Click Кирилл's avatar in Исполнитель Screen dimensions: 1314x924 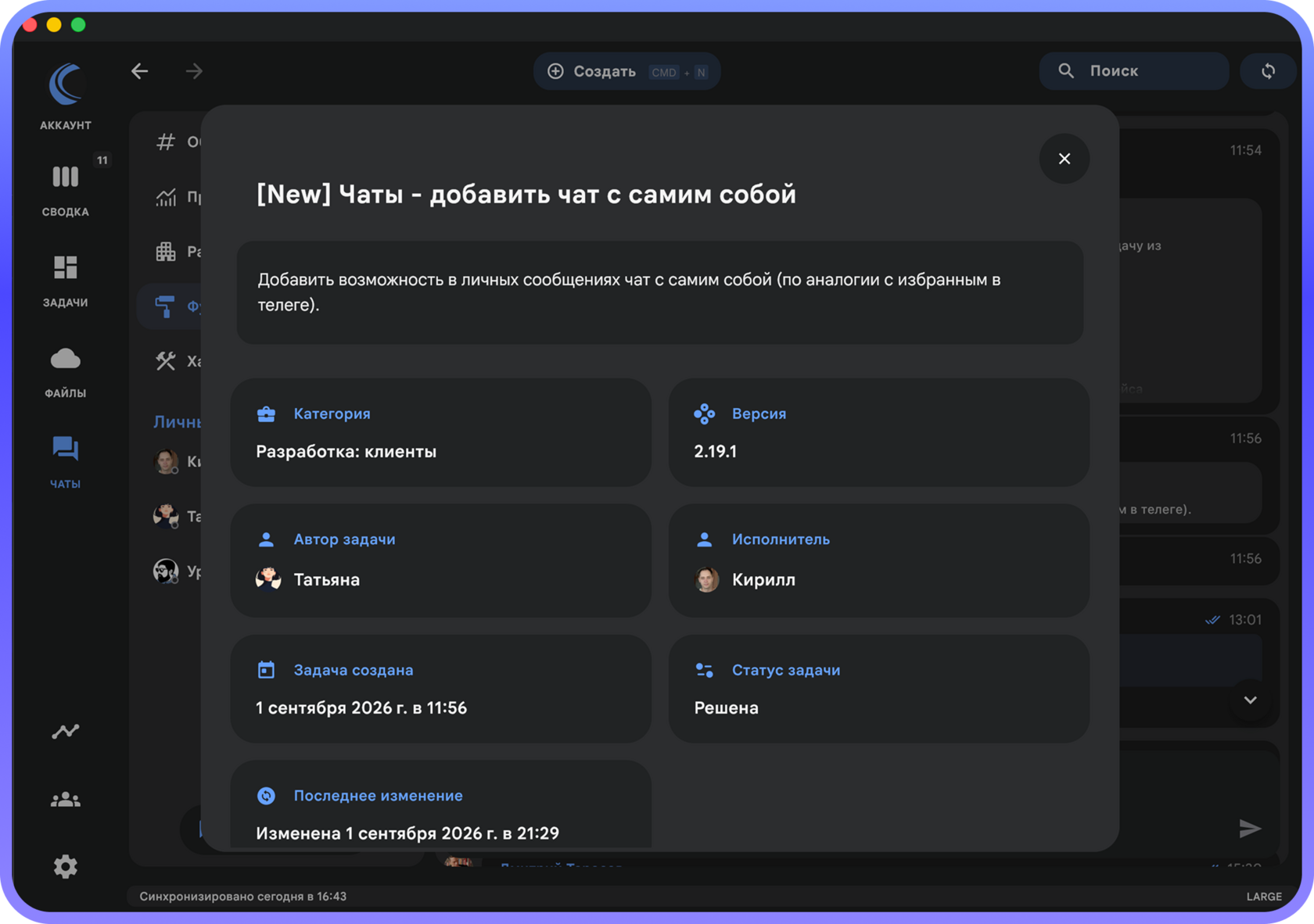click(707, 579)
